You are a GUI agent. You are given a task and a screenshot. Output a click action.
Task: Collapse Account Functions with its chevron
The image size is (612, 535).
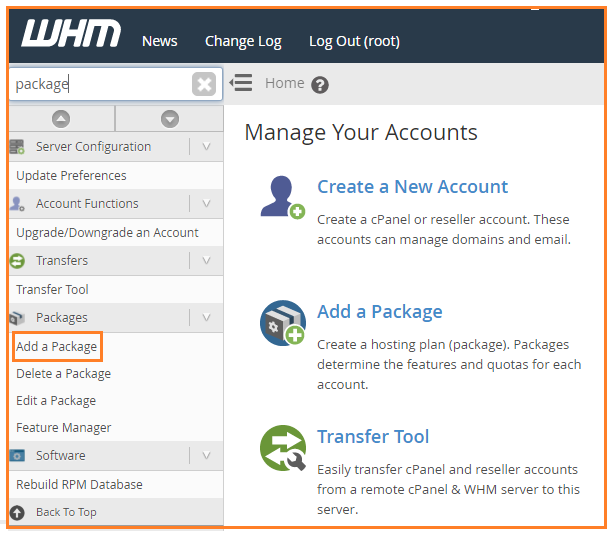pos(206,204)
